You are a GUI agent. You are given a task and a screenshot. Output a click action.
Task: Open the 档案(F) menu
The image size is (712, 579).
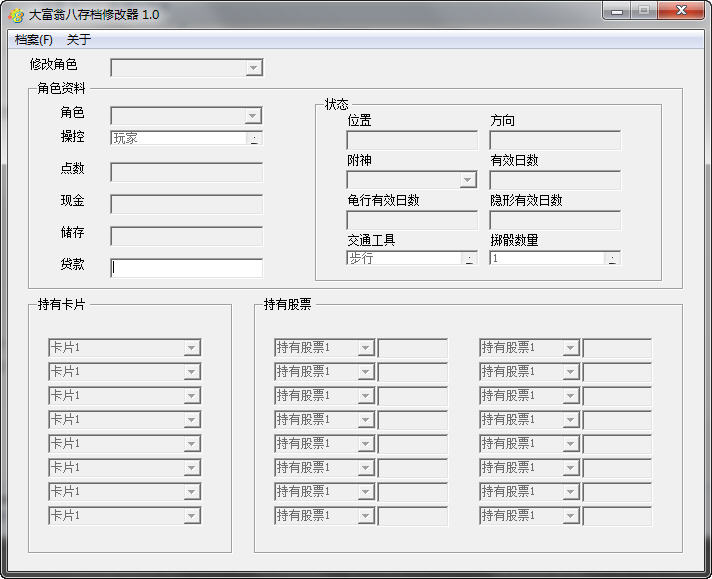point(34,40)
